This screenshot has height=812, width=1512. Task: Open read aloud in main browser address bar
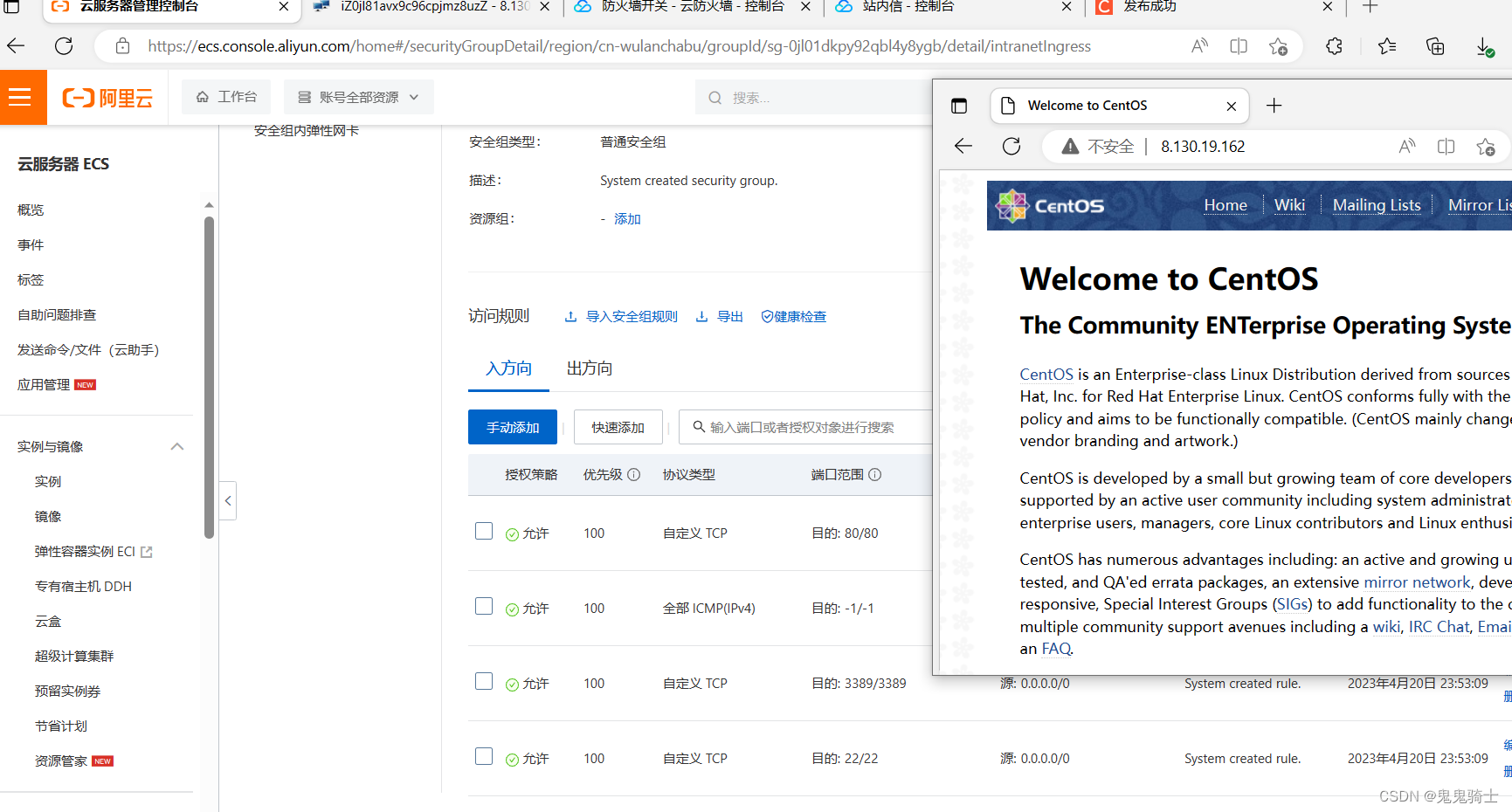coord(1199,46)
